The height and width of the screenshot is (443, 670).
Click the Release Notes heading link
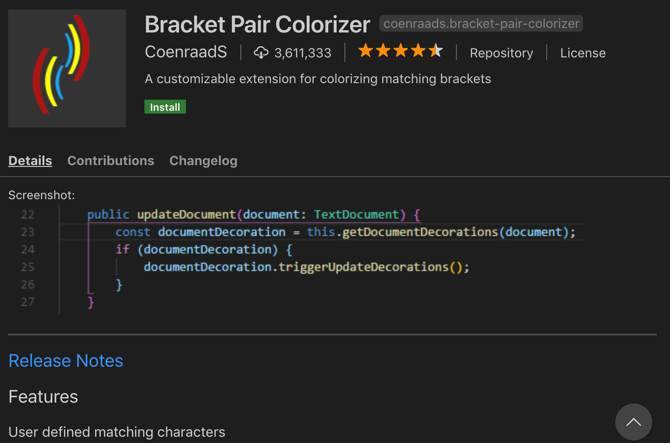click(x=66, y=361)
